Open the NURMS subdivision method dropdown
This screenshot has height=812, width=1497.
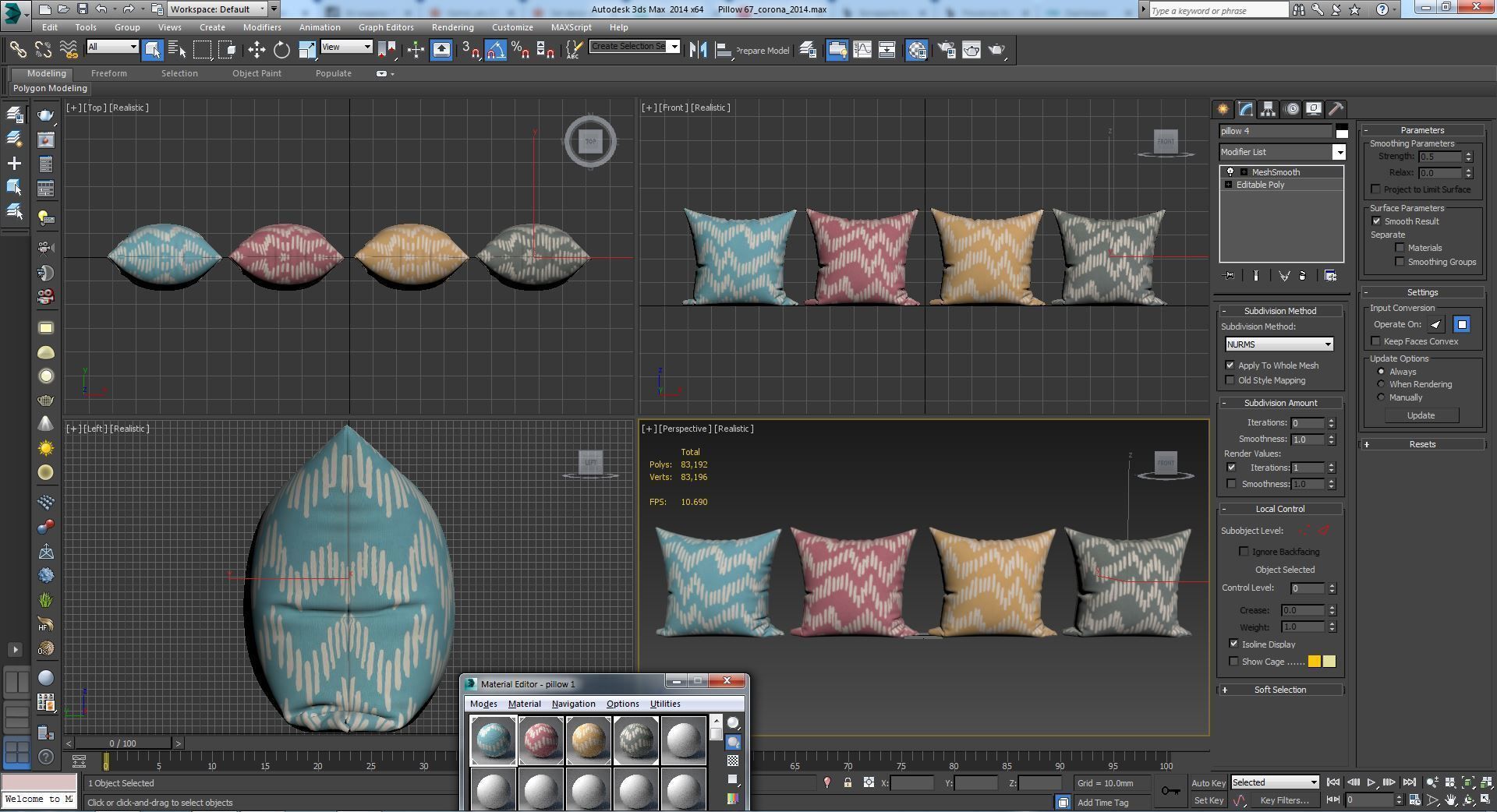pyautogui.click(x=1279, y=344)
